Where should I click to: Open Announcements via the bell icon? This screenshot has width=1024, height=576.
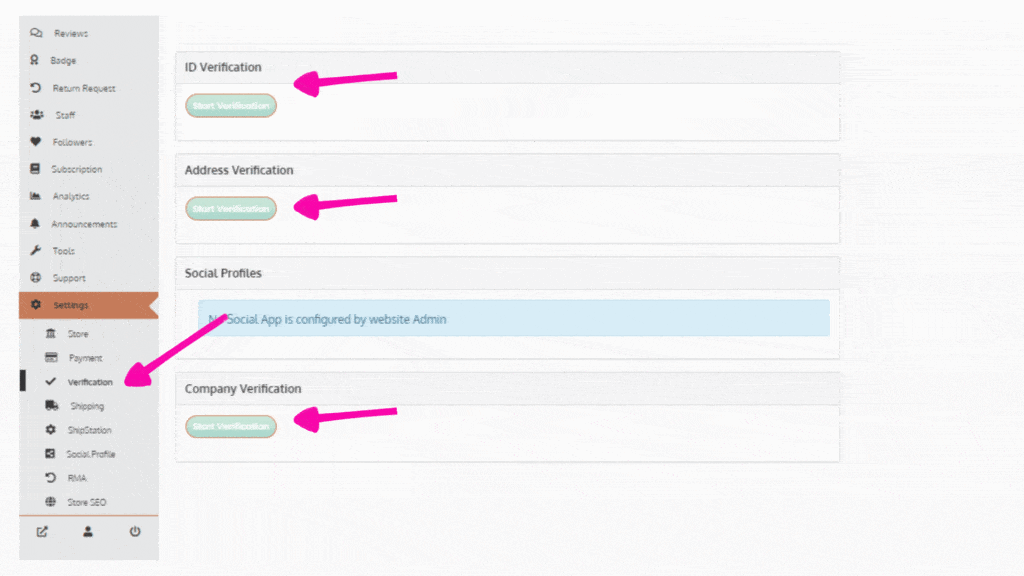[36, 224]
